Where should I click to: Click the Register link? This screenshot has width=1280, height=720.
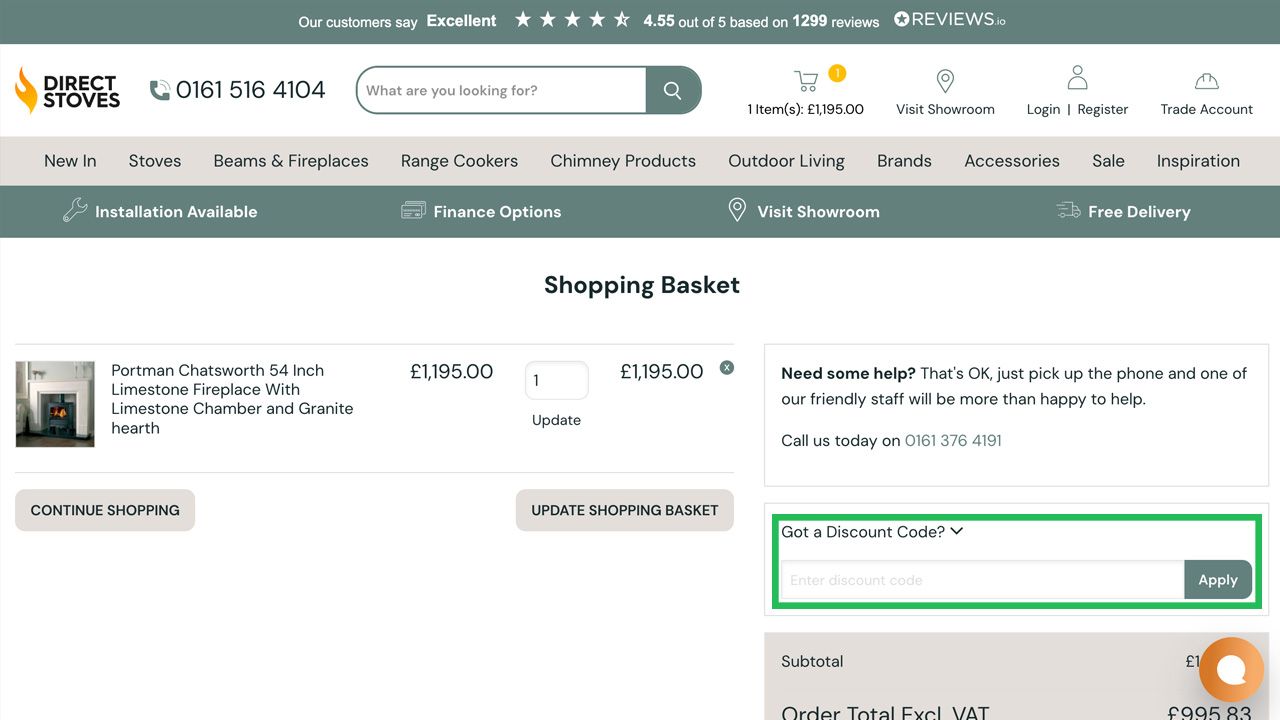pos(1103,110)
